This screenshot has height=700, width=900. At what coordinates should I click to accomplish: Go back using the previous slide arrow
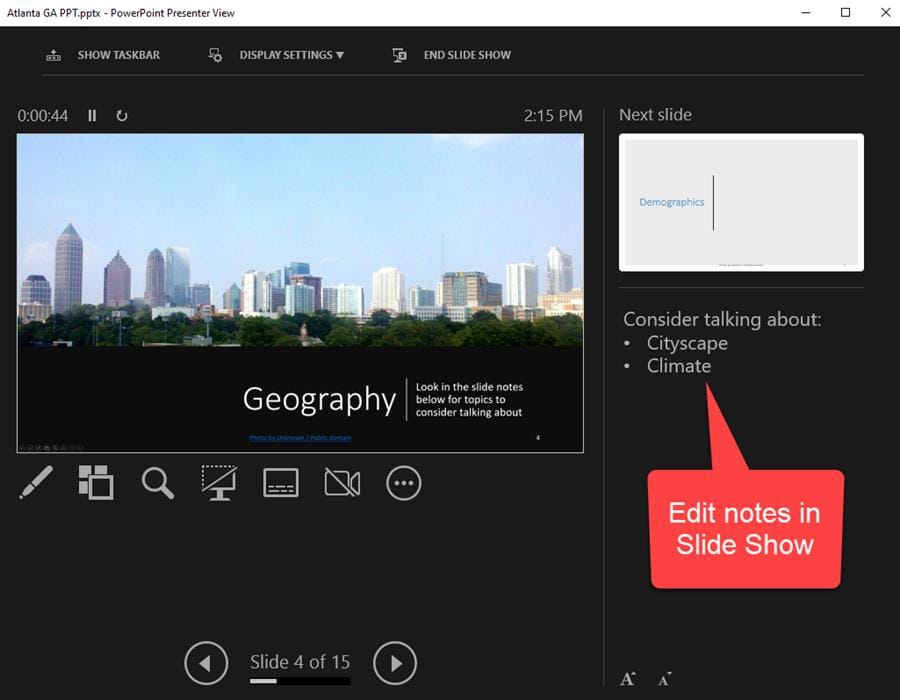click(206, 662)
